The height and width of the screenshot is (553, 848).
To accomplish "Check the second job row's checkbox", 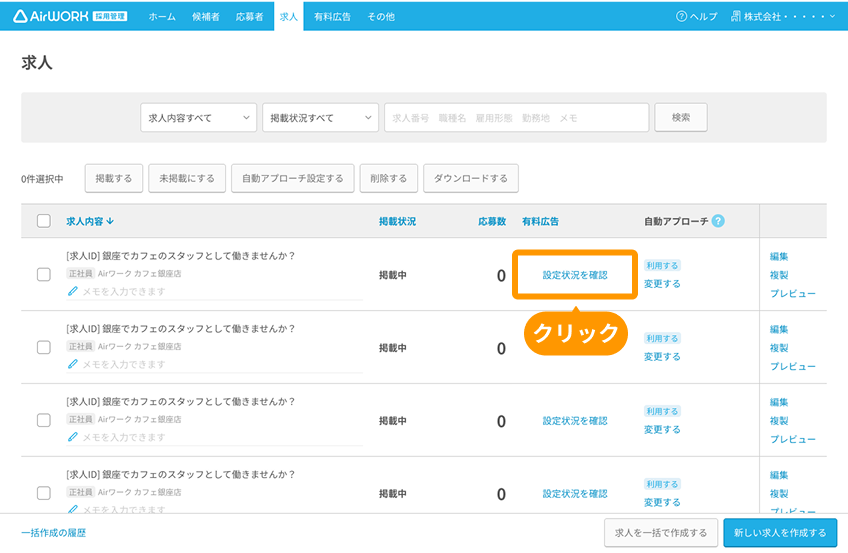I will (x=44, y=347).
